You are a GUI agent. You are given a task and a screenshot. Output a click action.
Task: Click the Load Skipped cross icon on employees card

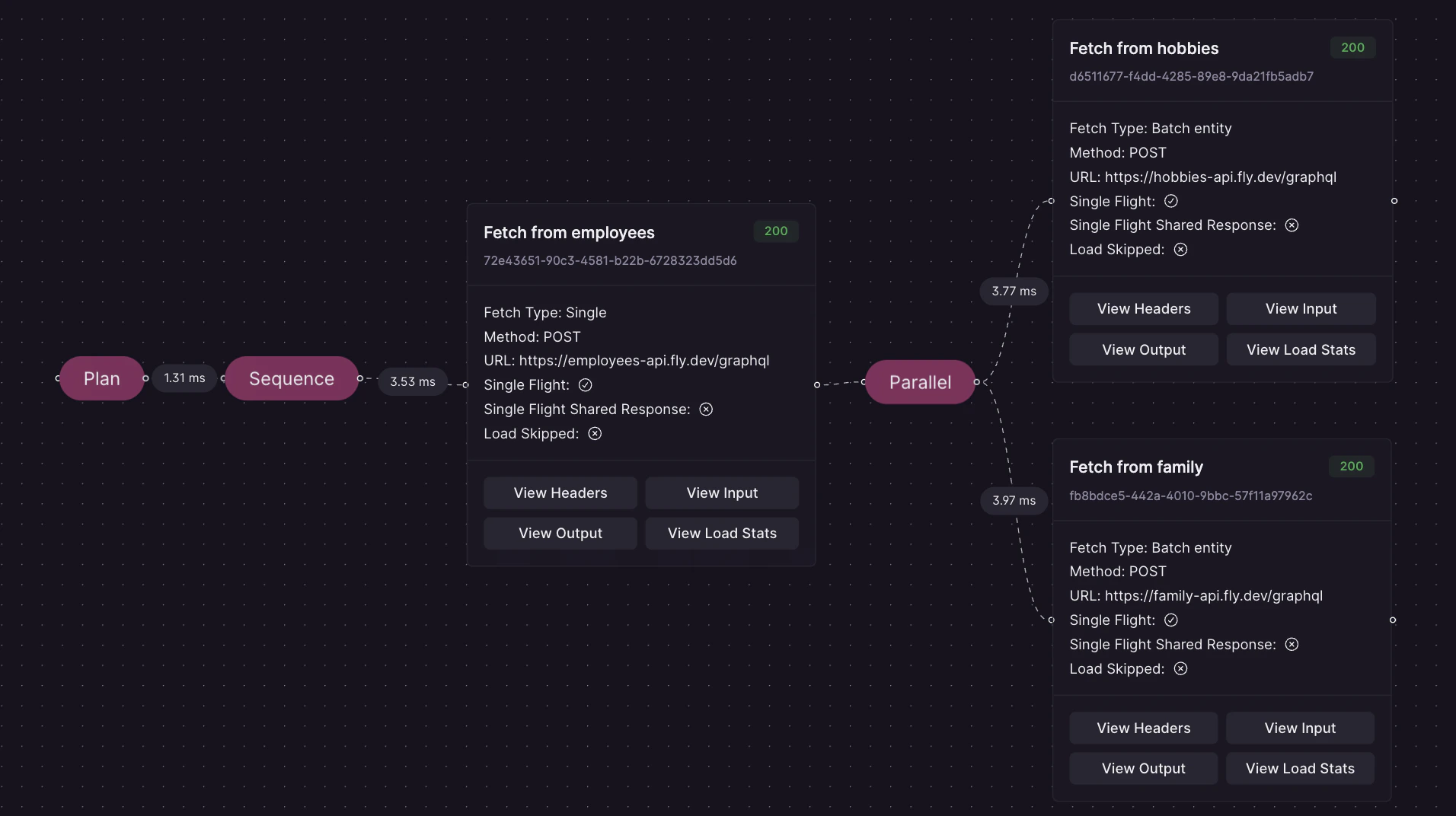coord(593,434)
